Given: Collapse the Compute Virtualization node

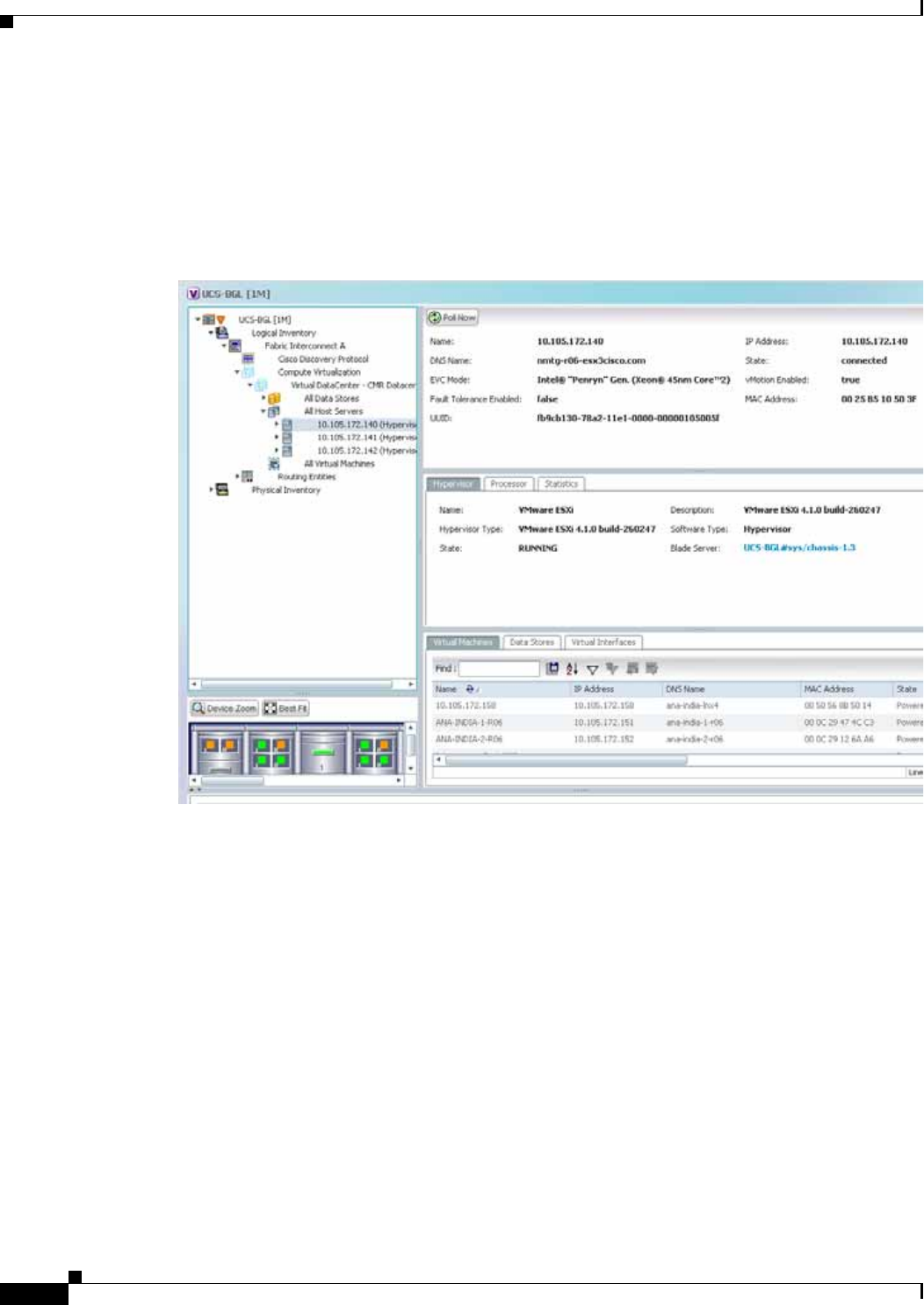Looking at the screenshot, I should tap(237, 373).
